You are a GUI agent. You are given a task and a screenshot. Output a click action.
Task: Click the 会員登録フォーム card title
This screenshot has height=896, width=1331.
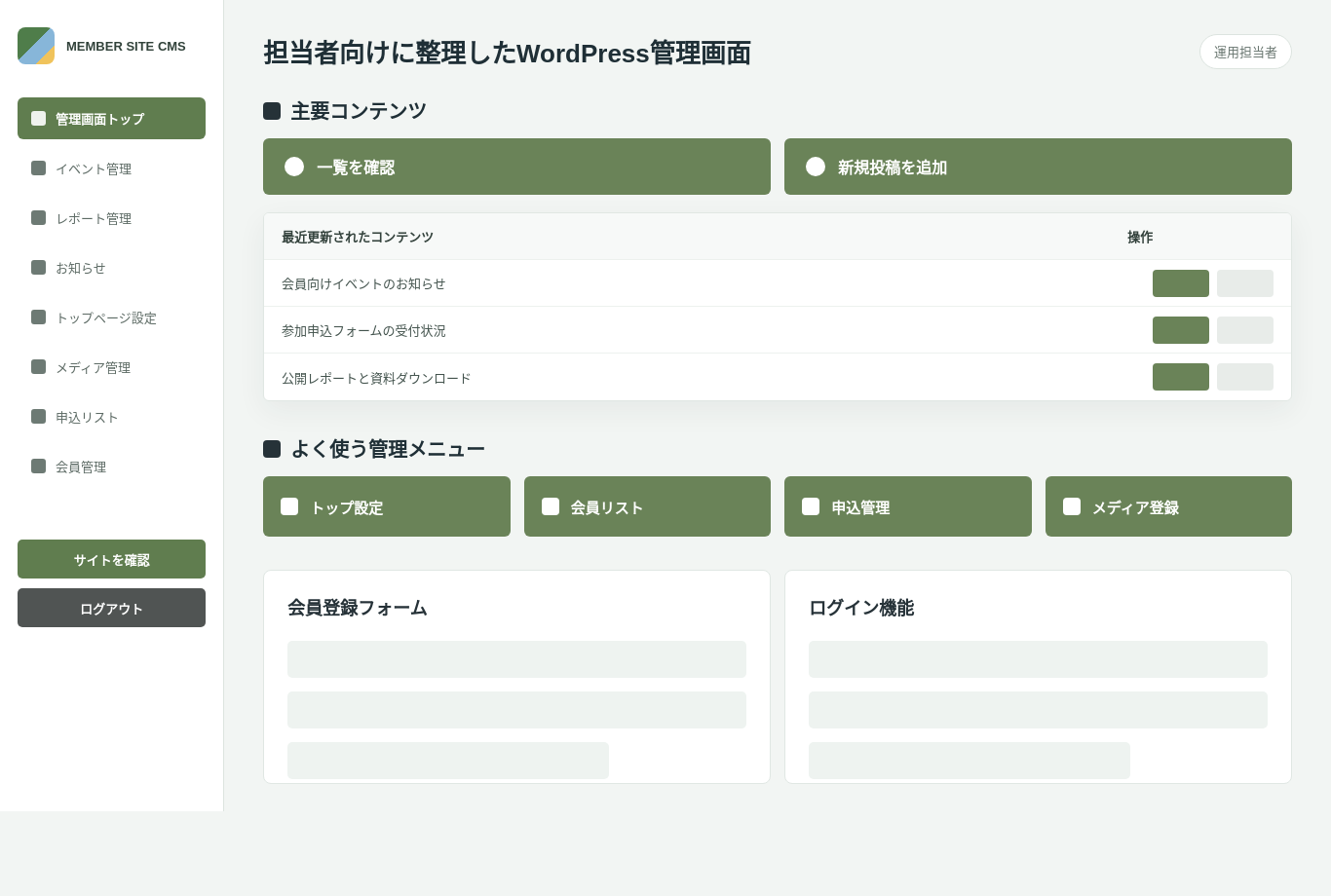[x=358, y=608]
